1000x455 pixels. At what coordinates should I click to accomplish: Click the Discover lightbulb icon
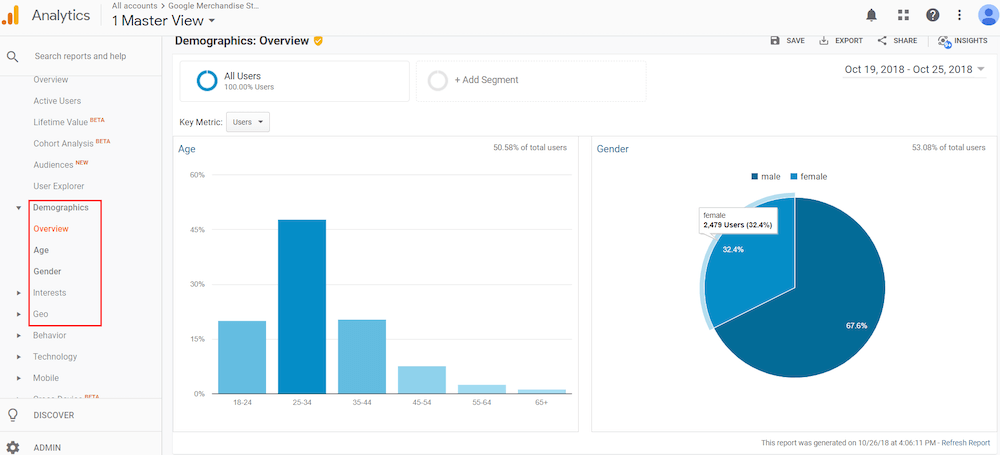[x=13, y=415]
